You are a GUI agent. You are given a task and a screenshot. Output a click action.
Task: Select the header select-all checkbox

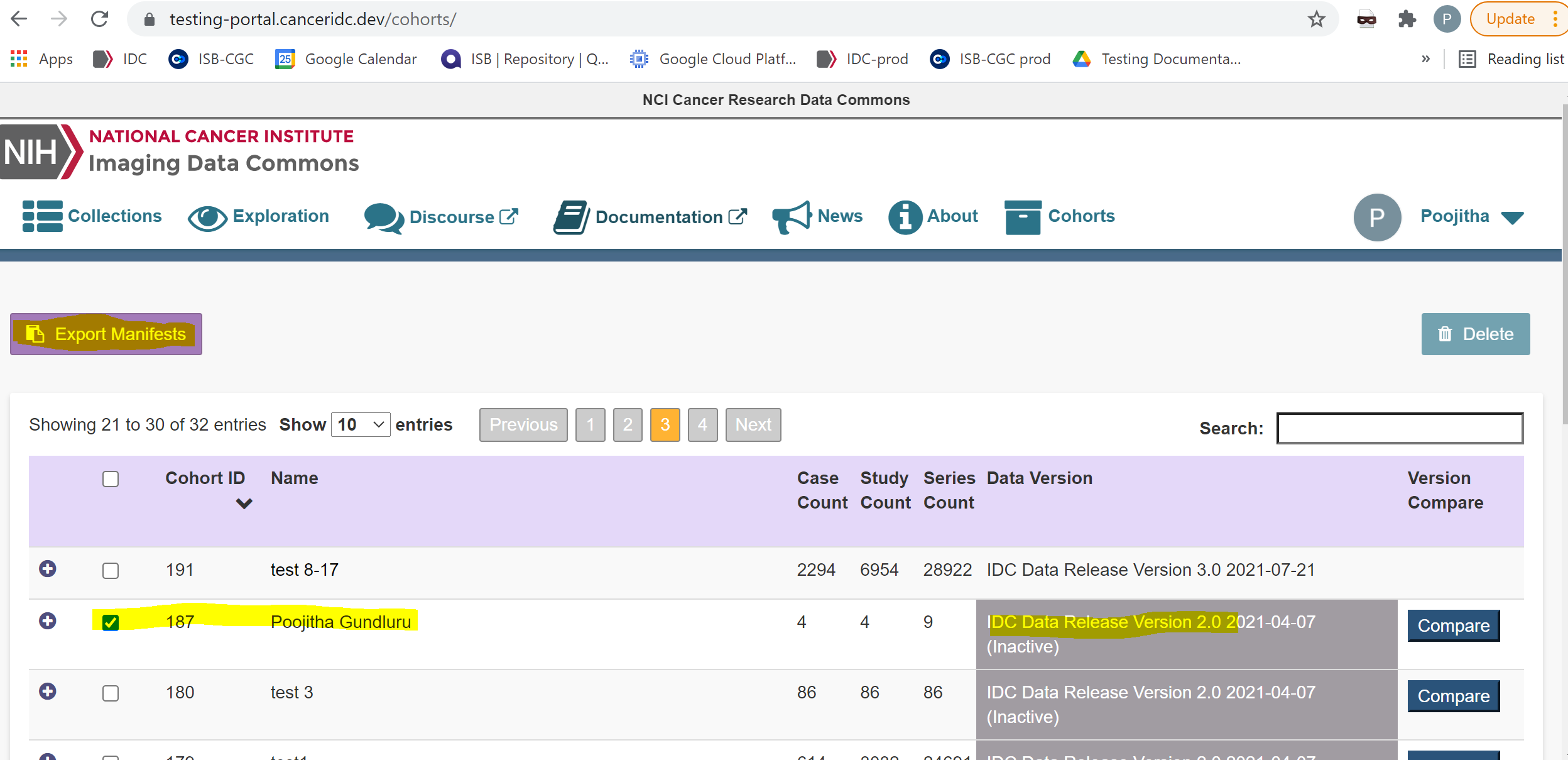[x=111, y=479]
